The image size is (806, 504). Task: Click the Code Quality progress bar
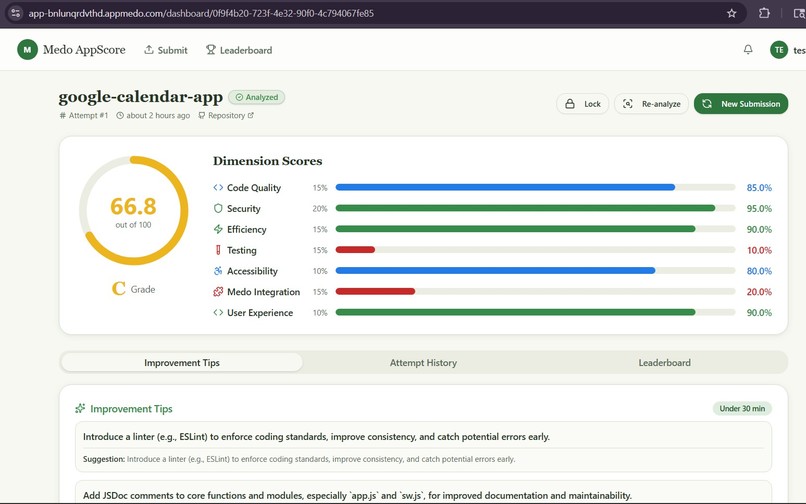[535, 188]
